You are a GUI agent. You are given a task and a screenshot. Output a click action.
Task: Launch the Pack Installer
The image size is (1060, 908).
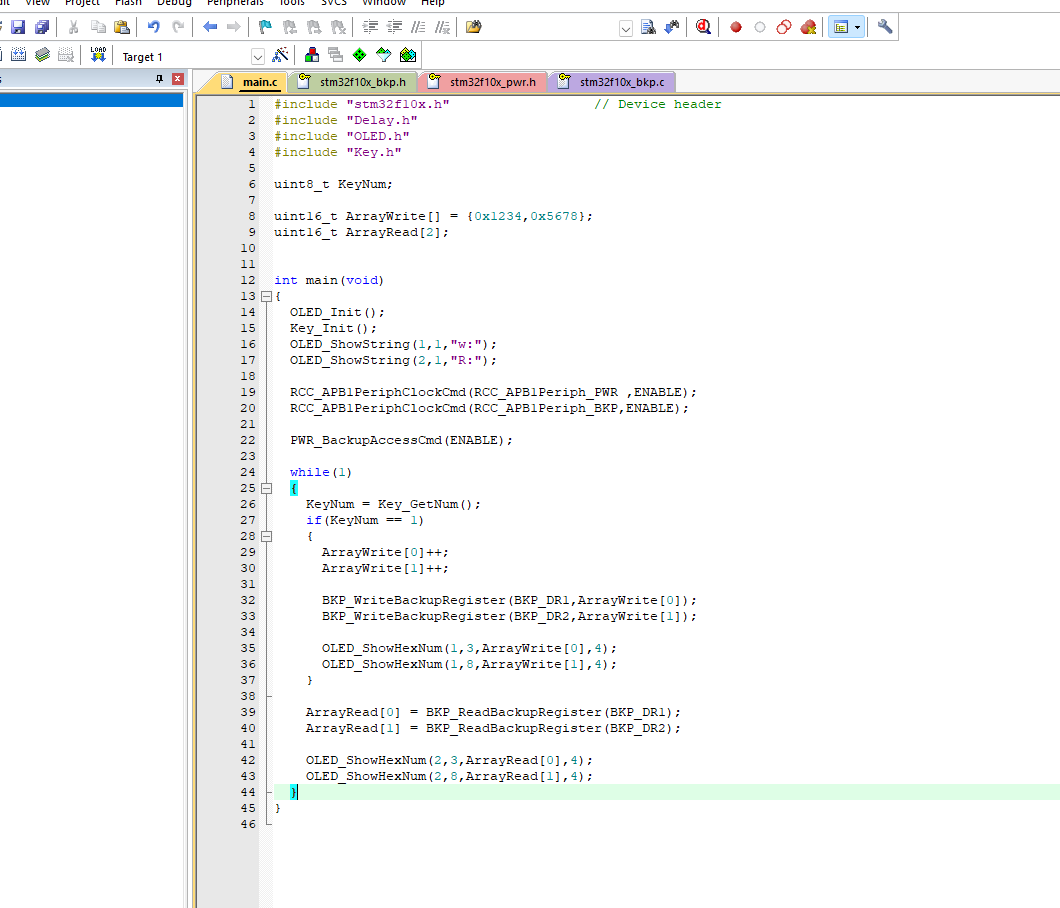tap(408, 55)
